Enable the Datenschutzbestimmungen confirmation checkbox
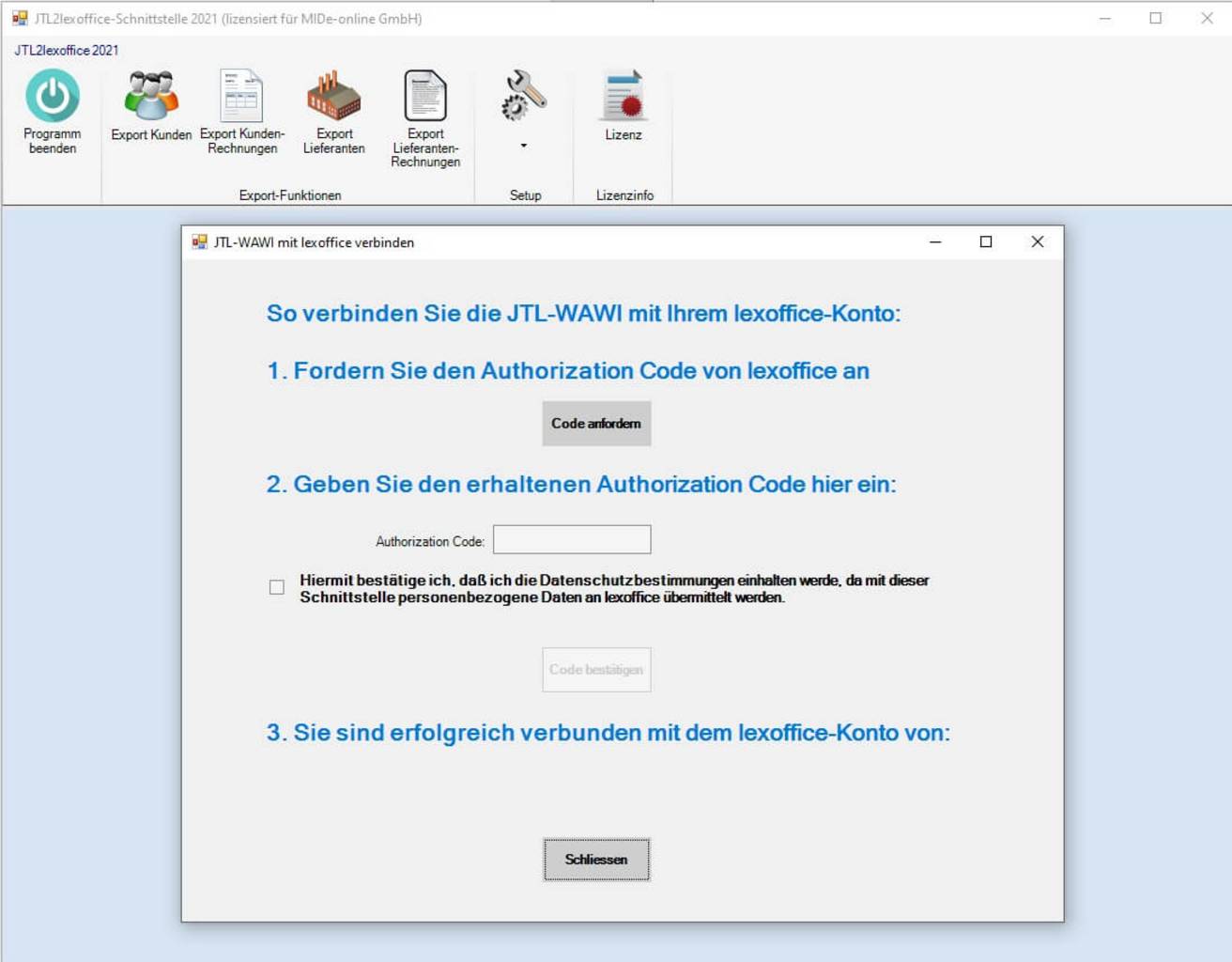 click(277, 588)
